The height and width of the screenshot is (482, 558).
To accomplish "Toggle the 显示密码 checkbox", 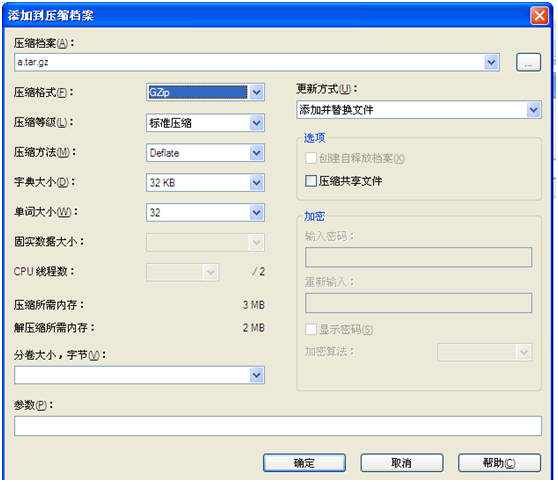I will pyautogui.click(x=311, y=329).
